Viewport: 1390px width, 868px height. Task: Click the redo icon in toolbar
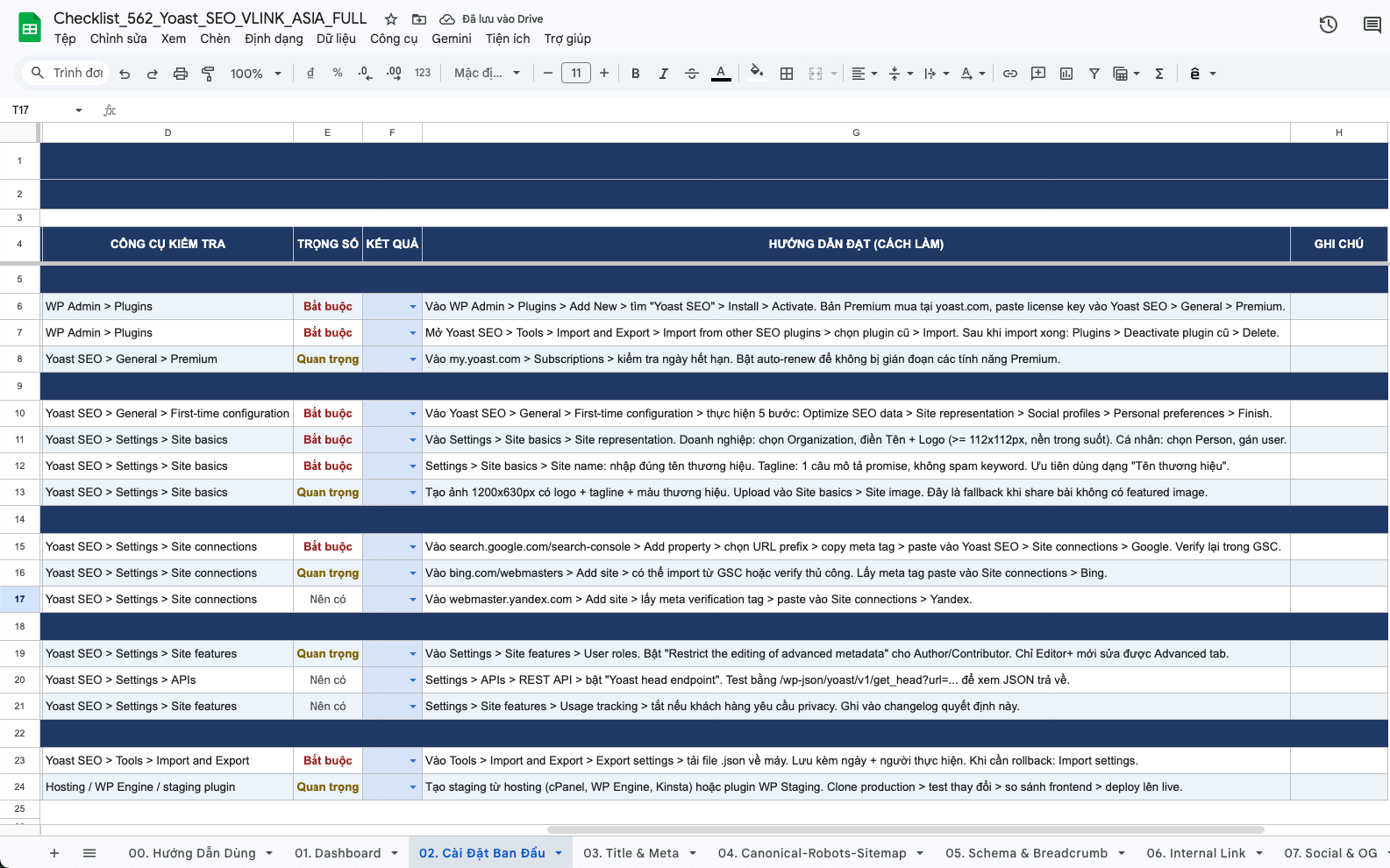(x=153, y=74)
